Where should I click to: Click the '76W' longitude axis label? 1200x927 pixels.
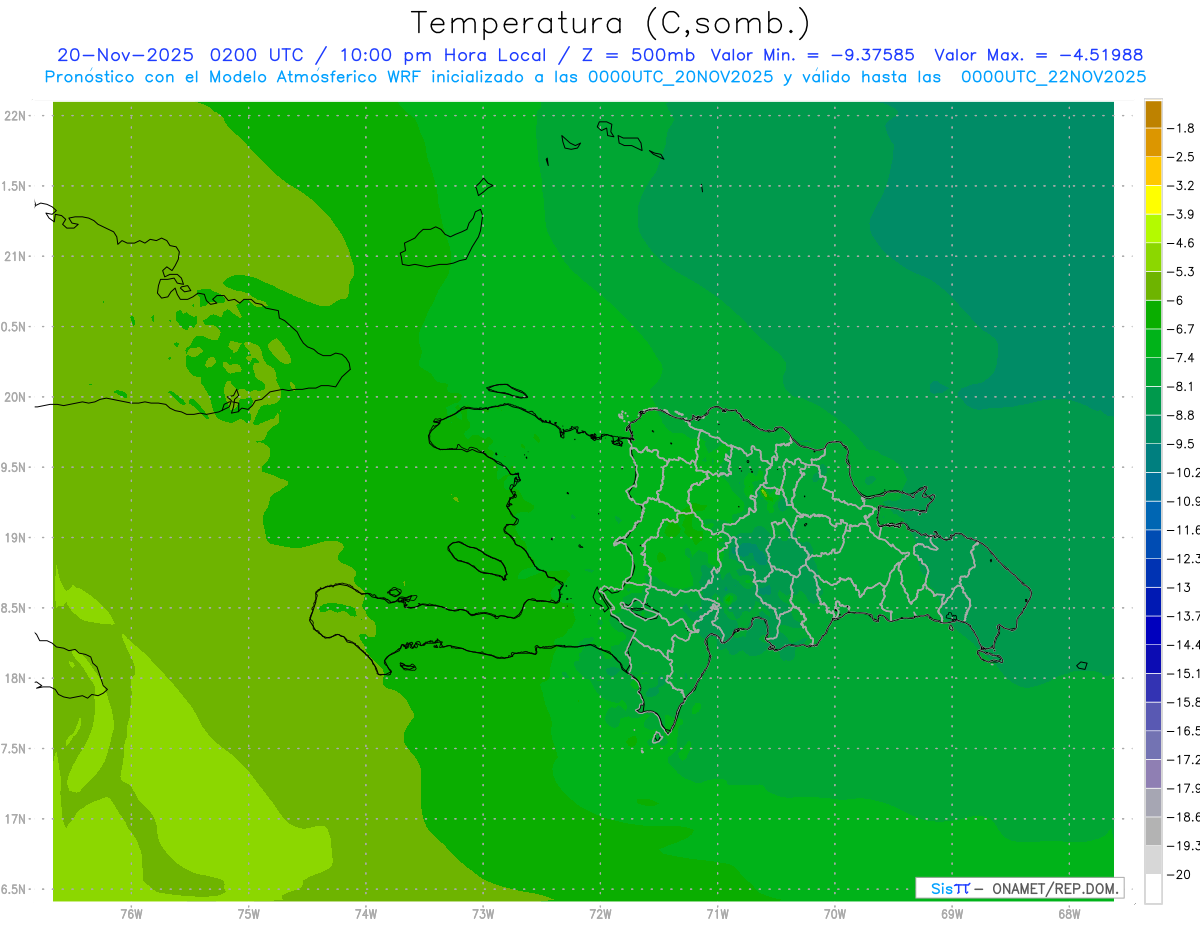coord(131,914)
